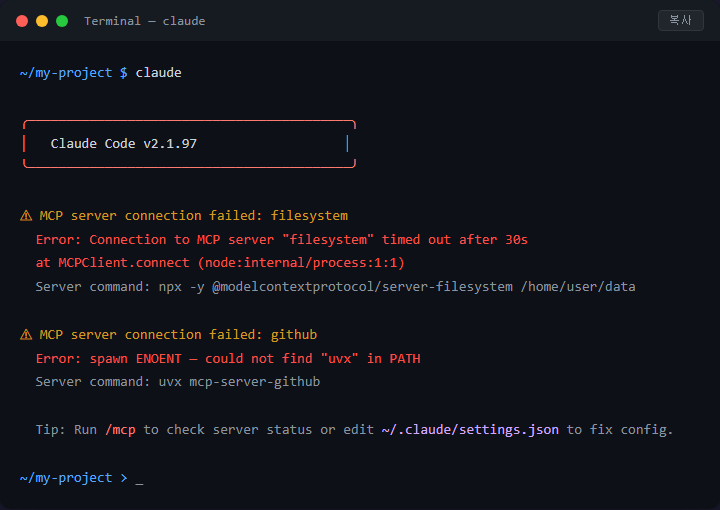Image resolution: width=720 pixels, height=510 pixels.
Task: Click the '~/my-project >' bottom prompt path
Action: (73, 478)
